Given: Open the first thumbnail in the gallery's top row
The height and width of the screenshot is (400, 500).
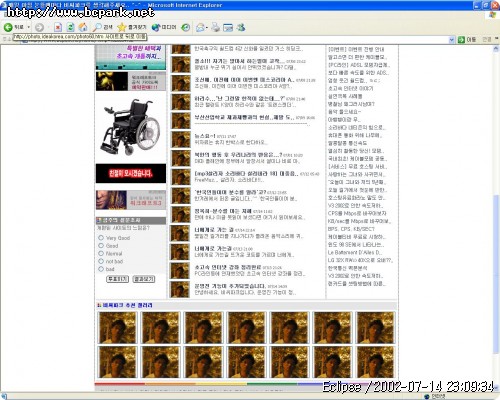Looking at the screenshot, I should click(x=118, y=327).
